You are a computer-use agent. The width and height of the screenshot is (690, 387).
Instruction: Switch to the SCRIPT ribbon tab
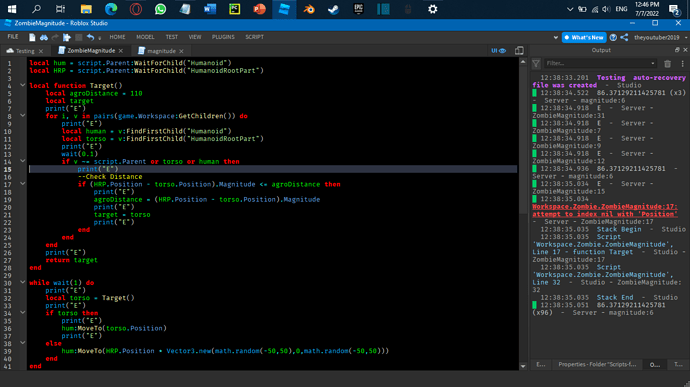tap(254, 37)
